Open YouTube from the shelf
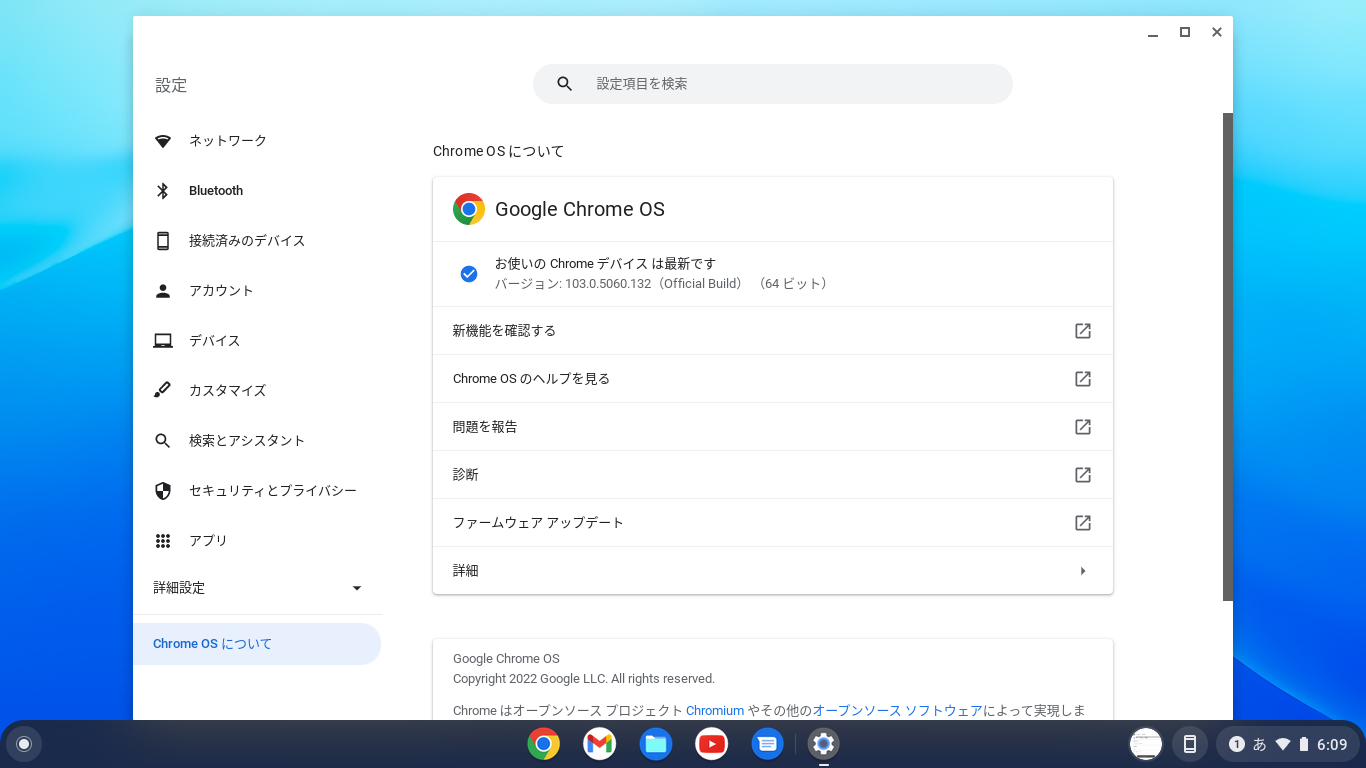This screenshot has width=1366, height=768. (x=712, y=744)
